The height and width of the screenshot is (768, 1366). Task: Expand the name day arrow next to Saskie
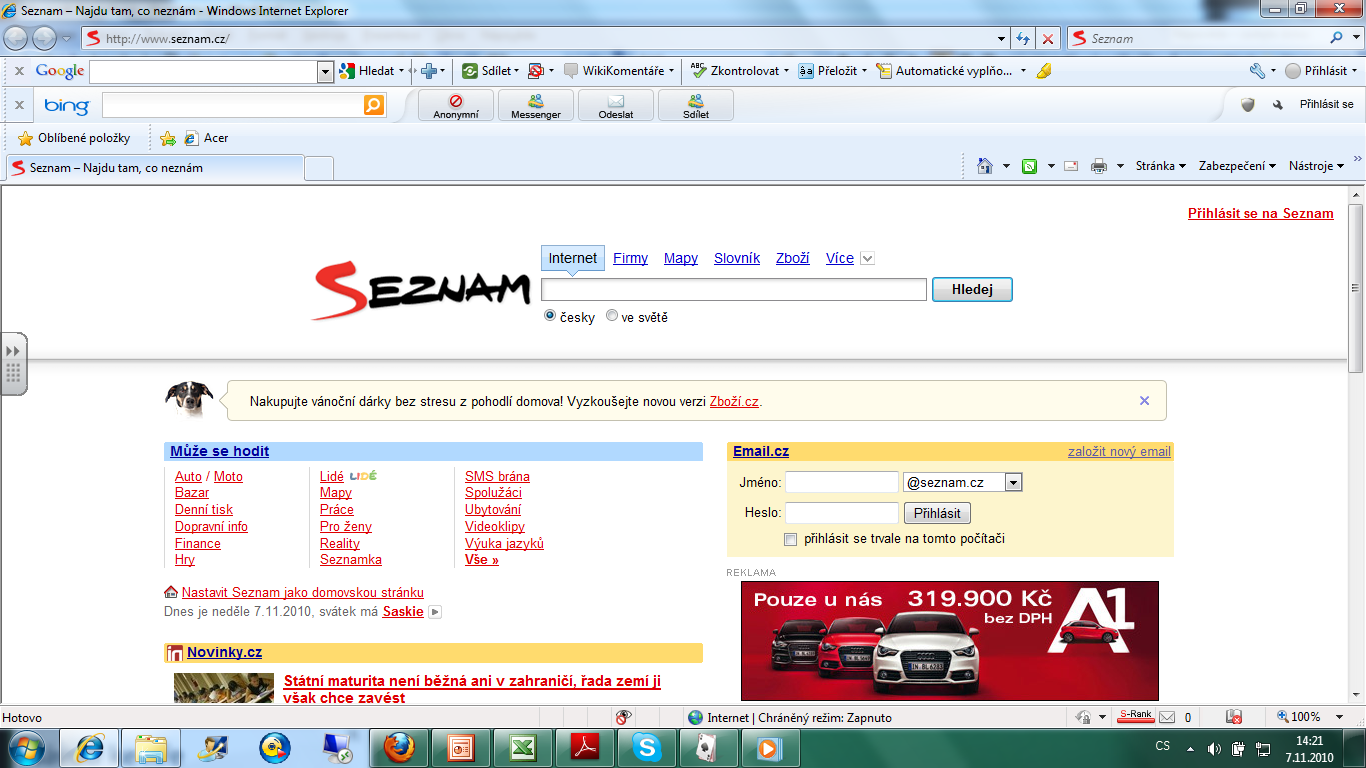coord(435,611)
